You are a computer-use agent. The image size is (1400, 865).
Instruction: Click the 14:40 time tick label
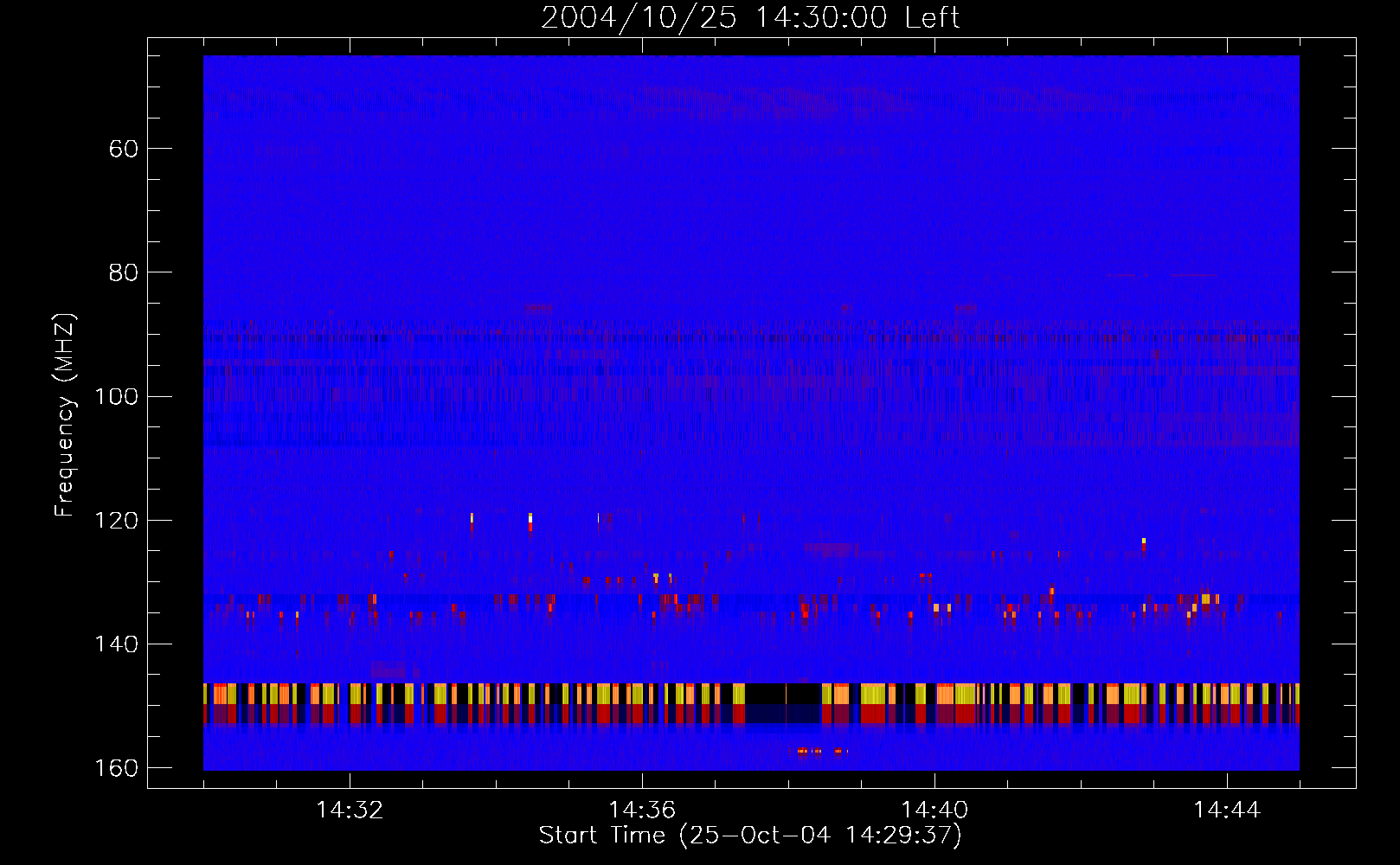pos(934,811)
